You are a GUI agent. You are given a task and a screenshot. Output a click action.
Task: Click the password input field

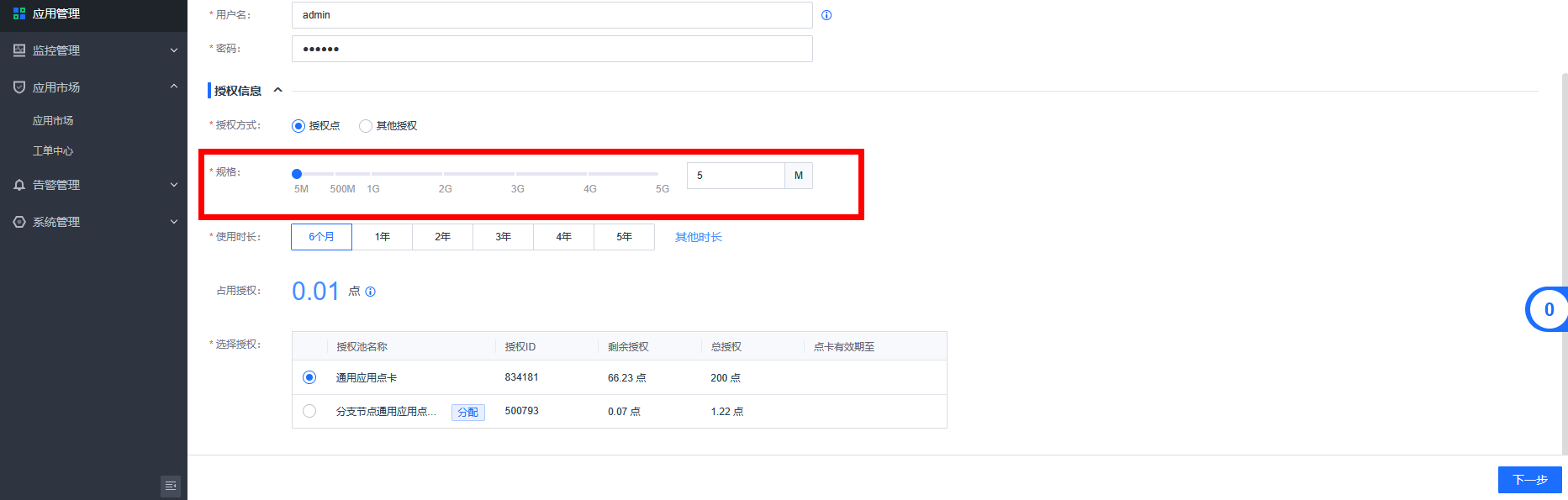pyautogui.click(x=552, y=49)
